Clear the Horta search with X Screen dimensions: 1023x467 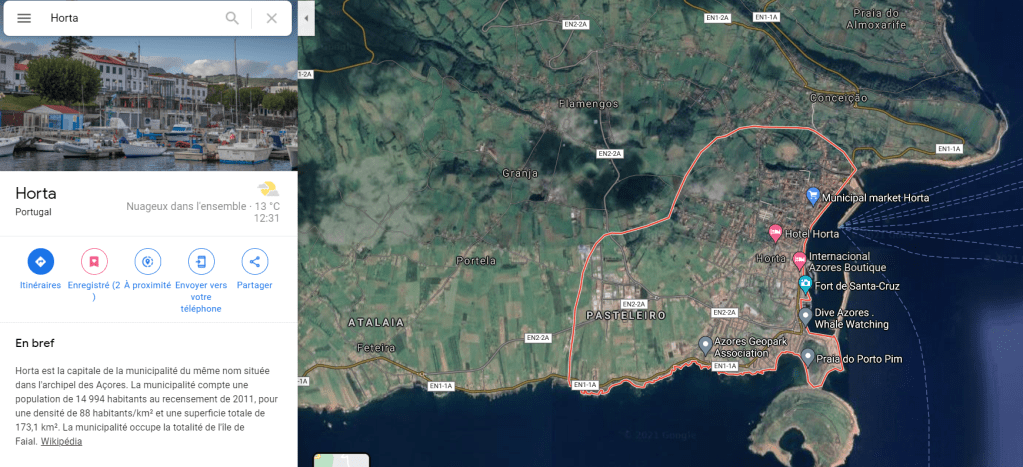pyautogui.click(x=272, y=18)
